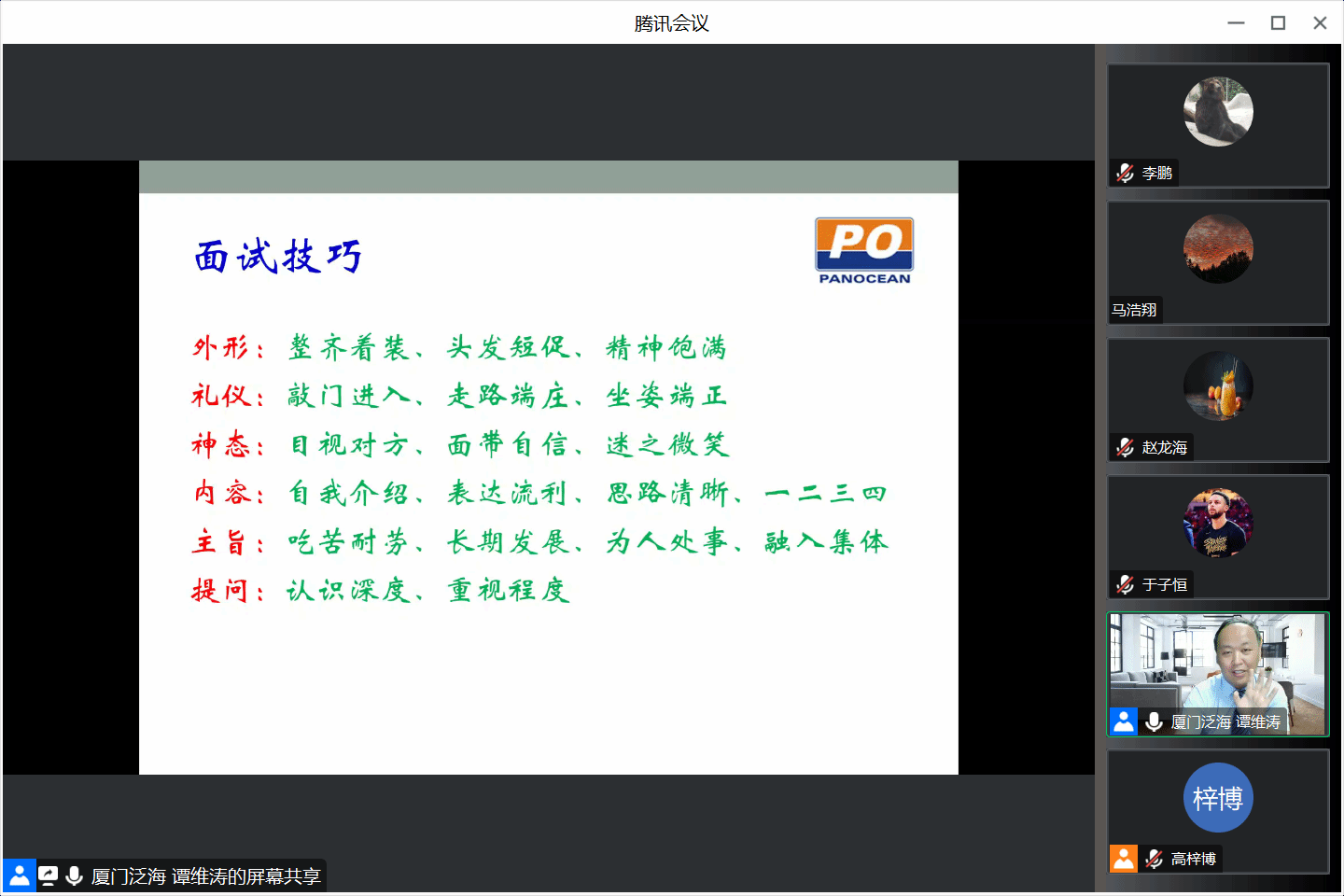Select 马浩翔's sunset avatar

1218,249
